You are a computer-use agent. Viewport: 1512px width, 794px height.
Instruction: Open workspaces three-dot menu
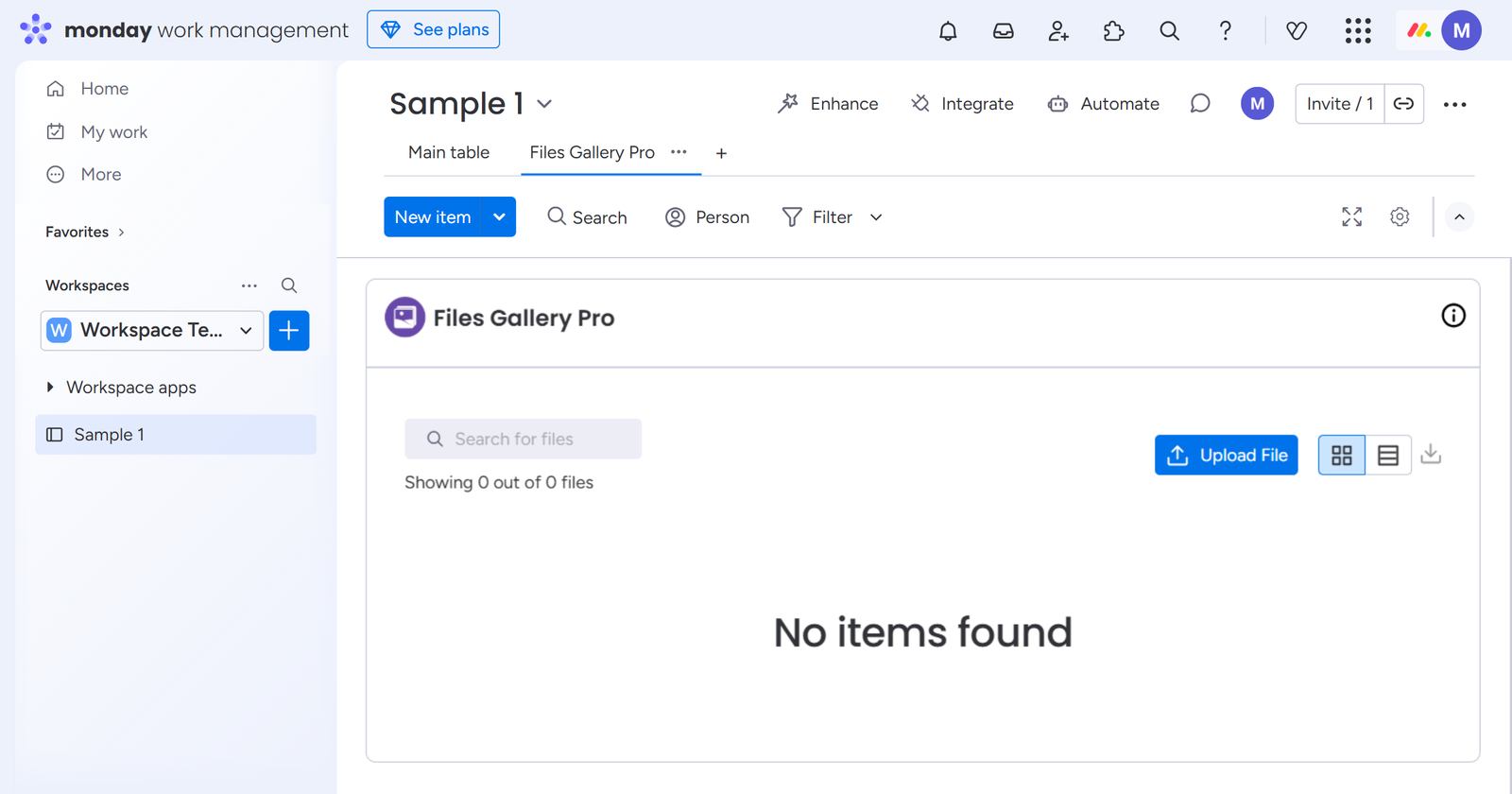pyautogui.click(x=249, y=285)
